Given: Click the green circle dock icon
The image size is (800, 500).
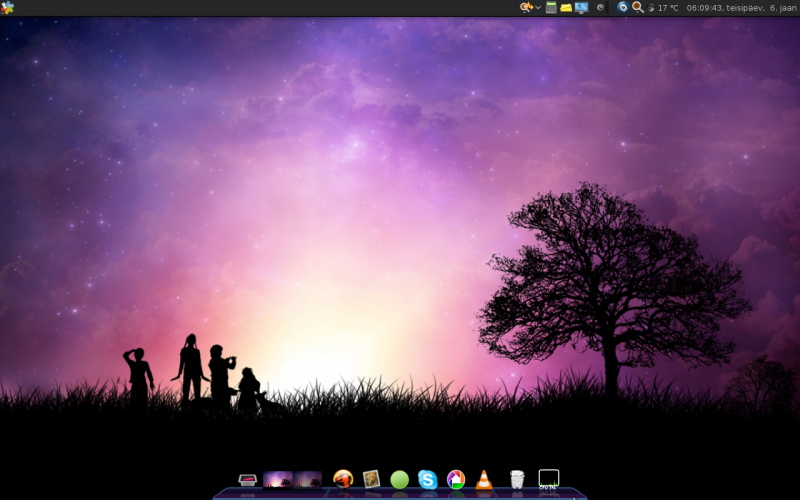Looking at the screenshot, I should click(399, 480).
